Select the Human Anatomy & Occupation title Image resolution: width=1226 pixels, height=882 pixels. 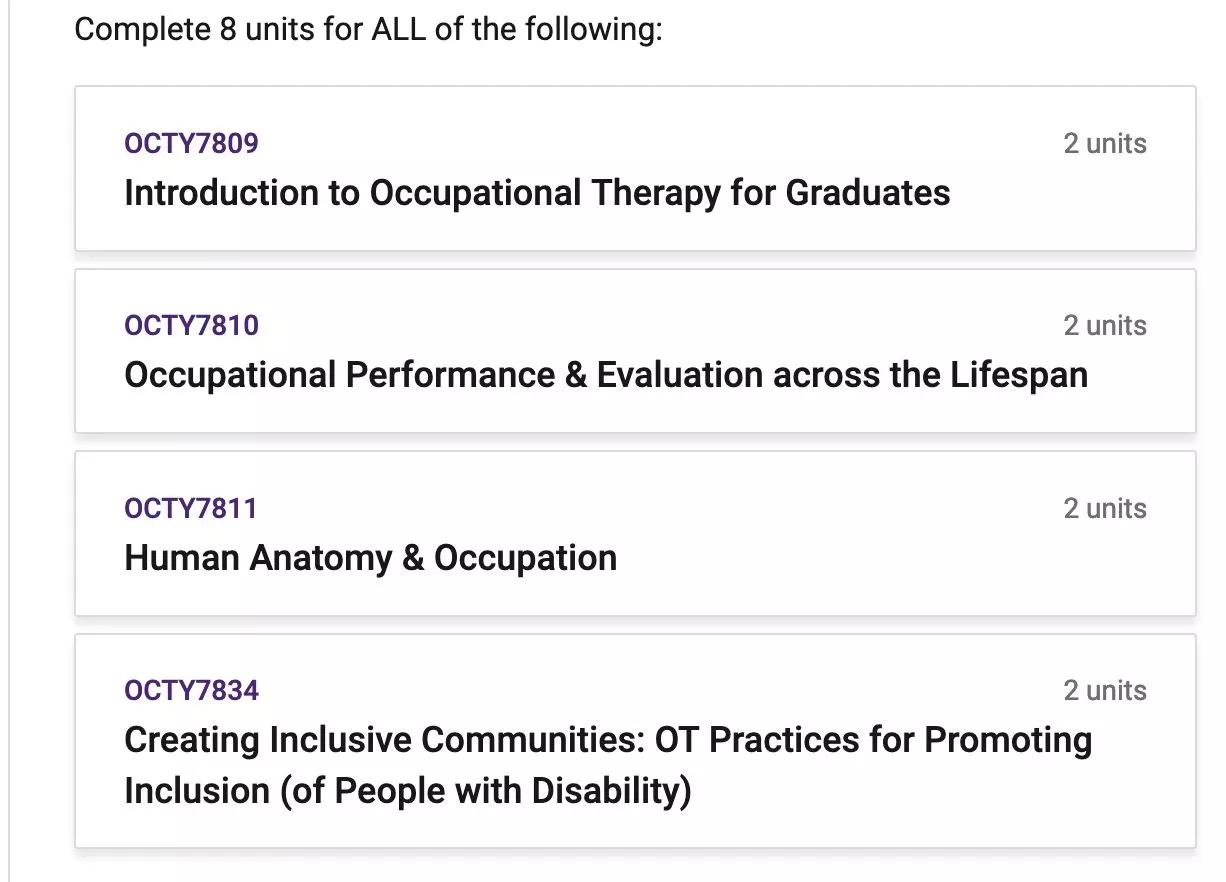370,557
